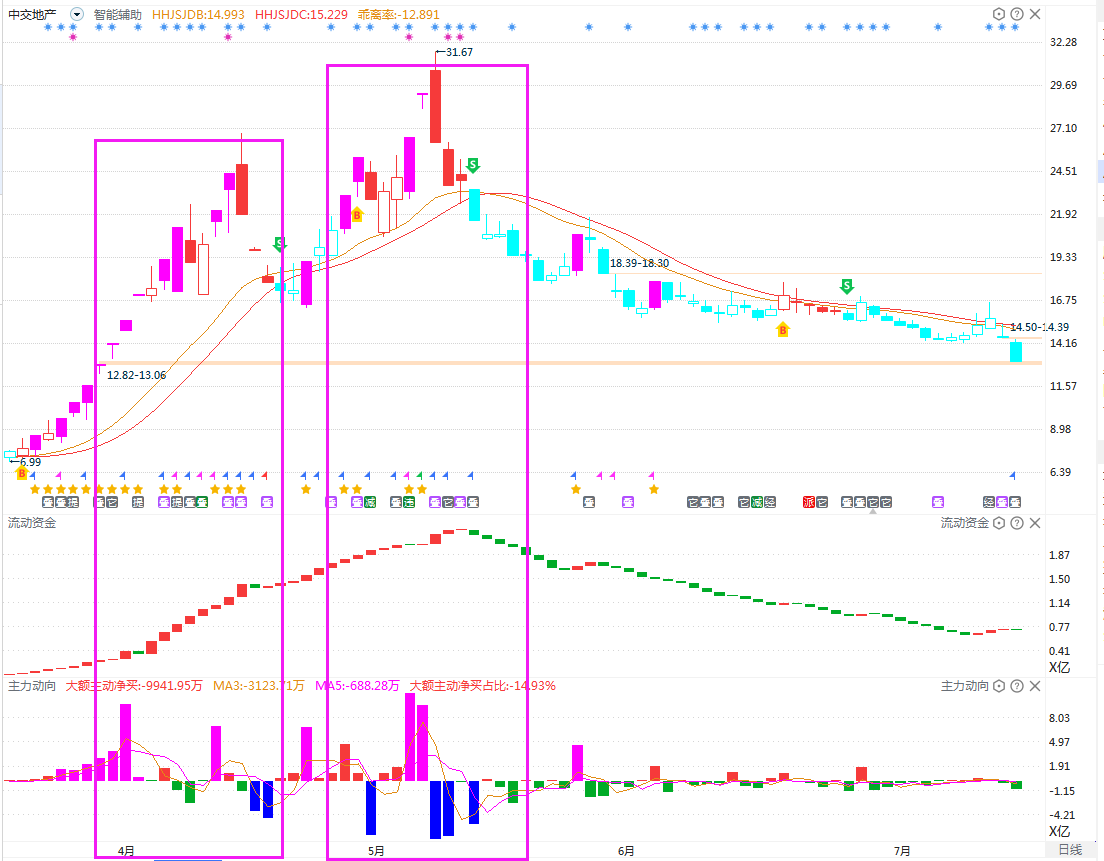Click the red 派 dividend event icon
The height and width of the screenshot is (861, 1104).
809,502
